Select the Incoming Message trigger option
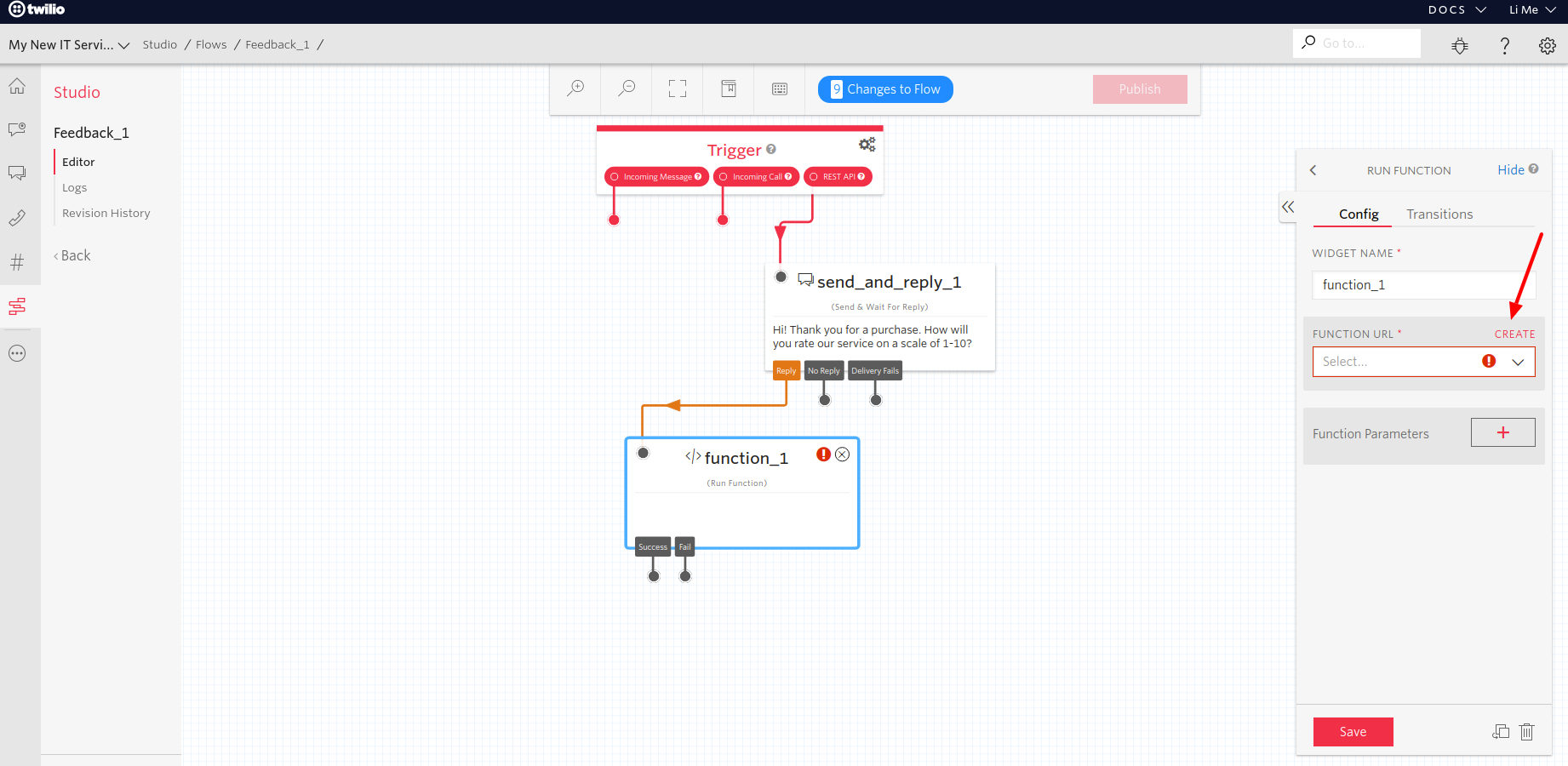 click(x=655, y=176)
